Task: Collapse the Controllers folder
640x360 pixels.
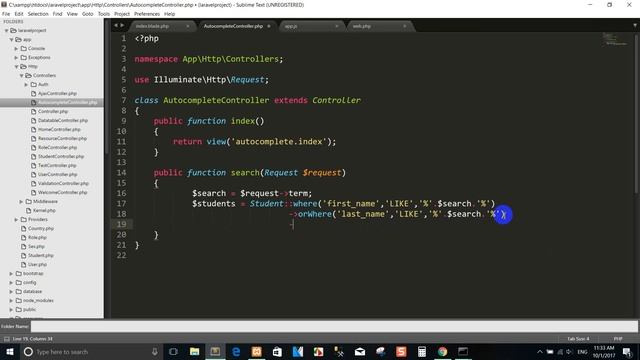Action: (x=21, y=76)
